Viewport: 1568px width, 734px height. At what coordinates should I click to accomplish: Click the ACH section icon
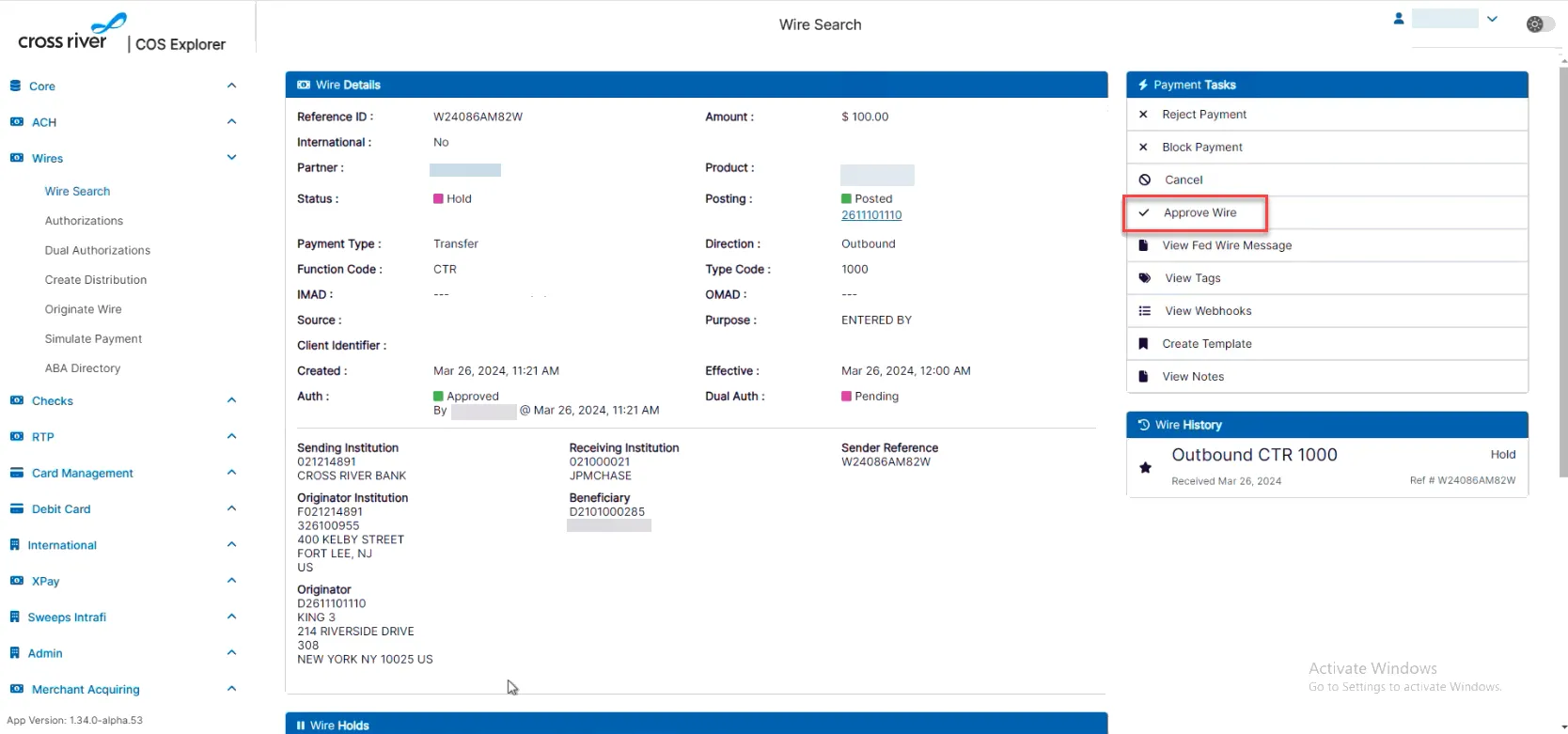pos(17,122)
